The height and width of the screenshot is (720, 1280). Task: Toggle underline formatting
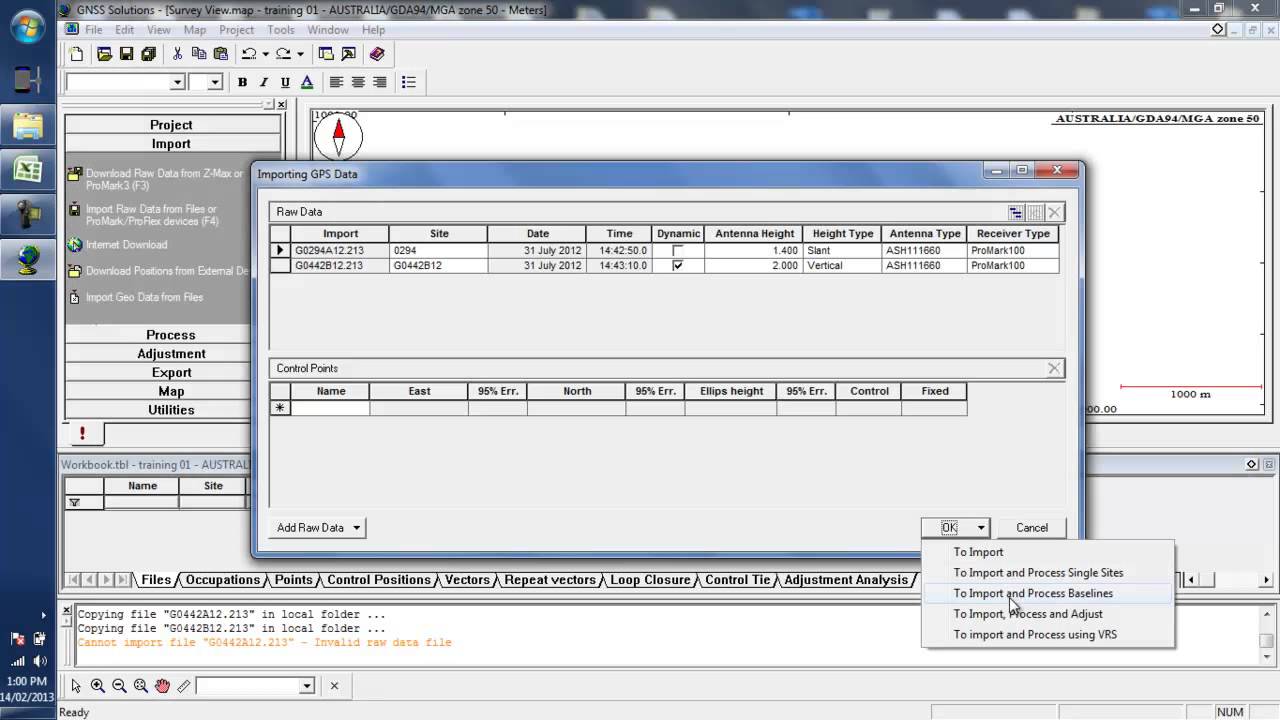point(285,82)
